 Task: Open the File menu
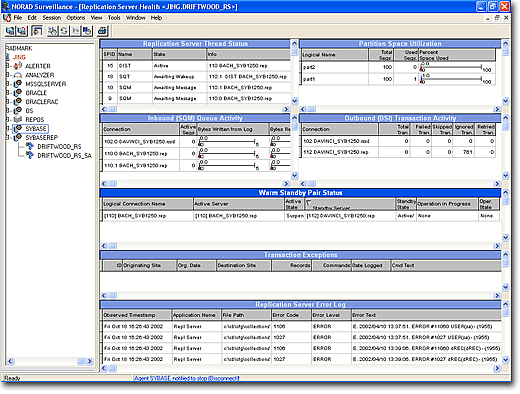pos(18,18)
